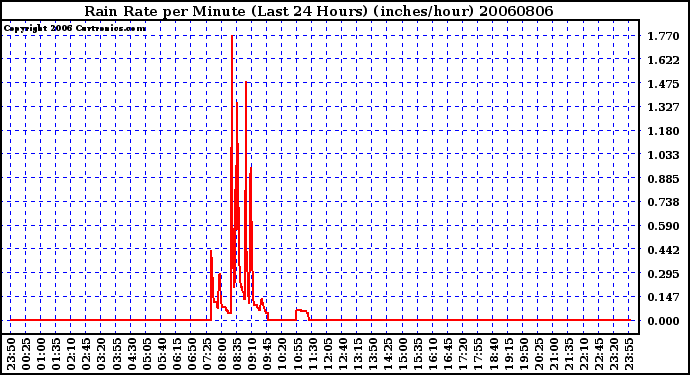Click the y-axis value 1.327
Viewport: 690px width, 375px height.
[663, 107]
